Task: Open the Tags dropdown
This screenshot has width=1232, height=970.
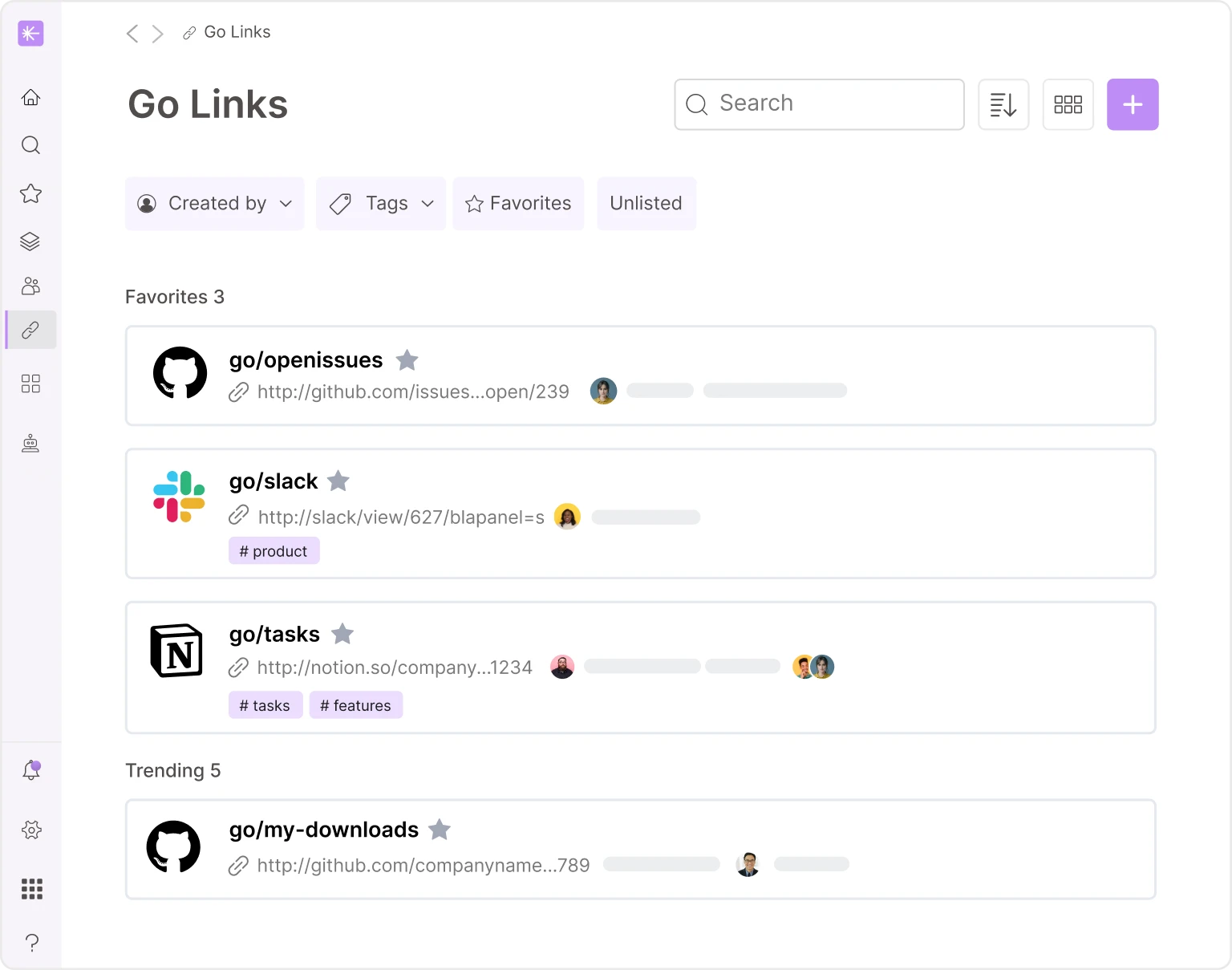Action: (x=380, y=203)
